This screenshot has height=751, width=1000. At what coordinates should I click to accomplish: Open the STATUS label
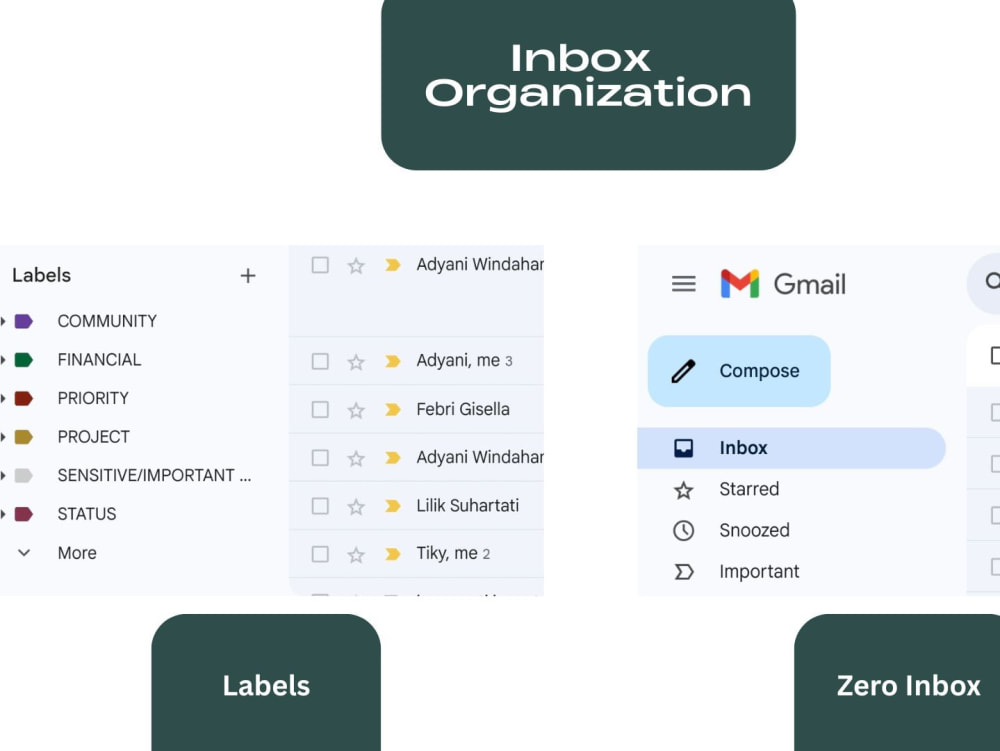87,514
